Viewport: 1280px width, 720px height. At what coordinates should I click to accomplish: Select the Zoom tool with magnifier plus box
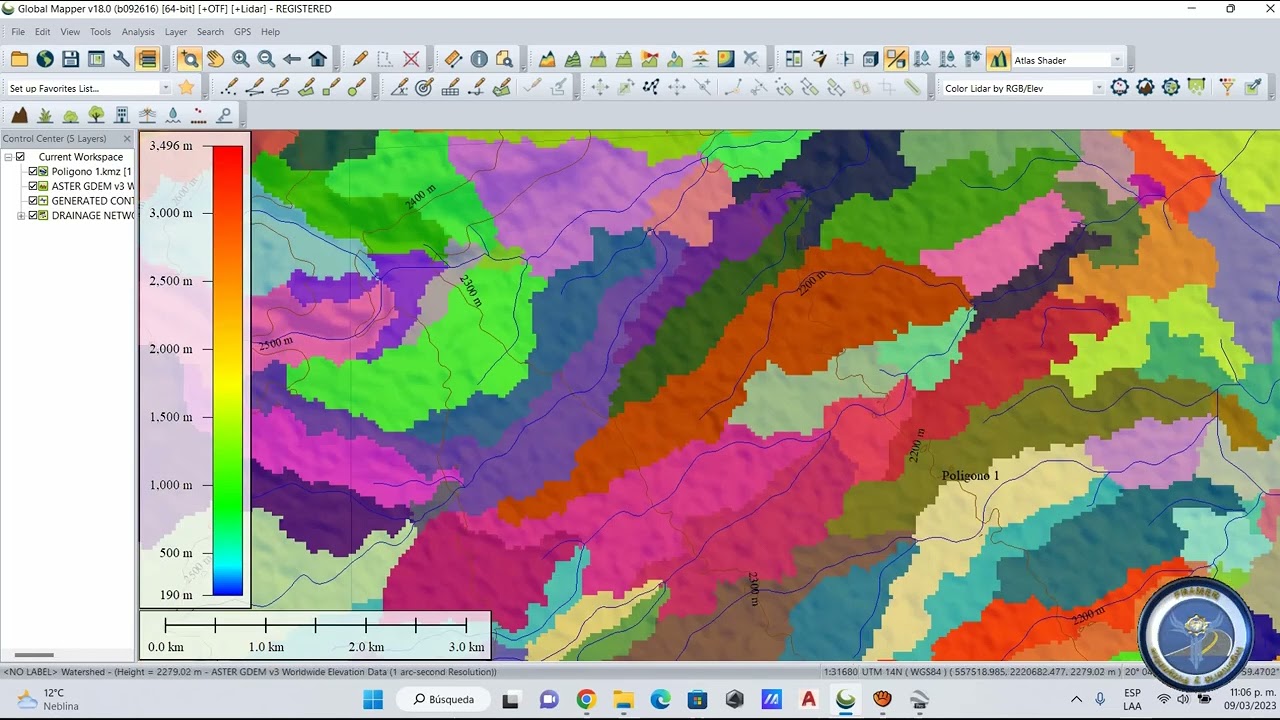click(x=189, y=60)
